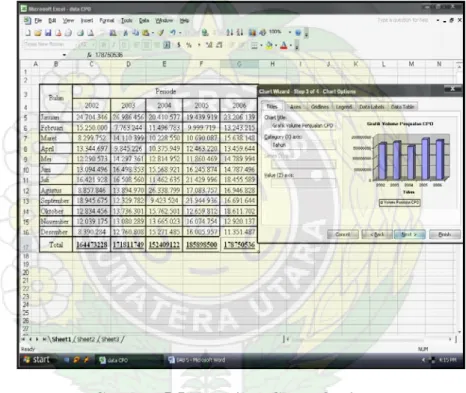The image size is (466, 393).
Task: Click the Windows start button
Action: tap(37, 360)
